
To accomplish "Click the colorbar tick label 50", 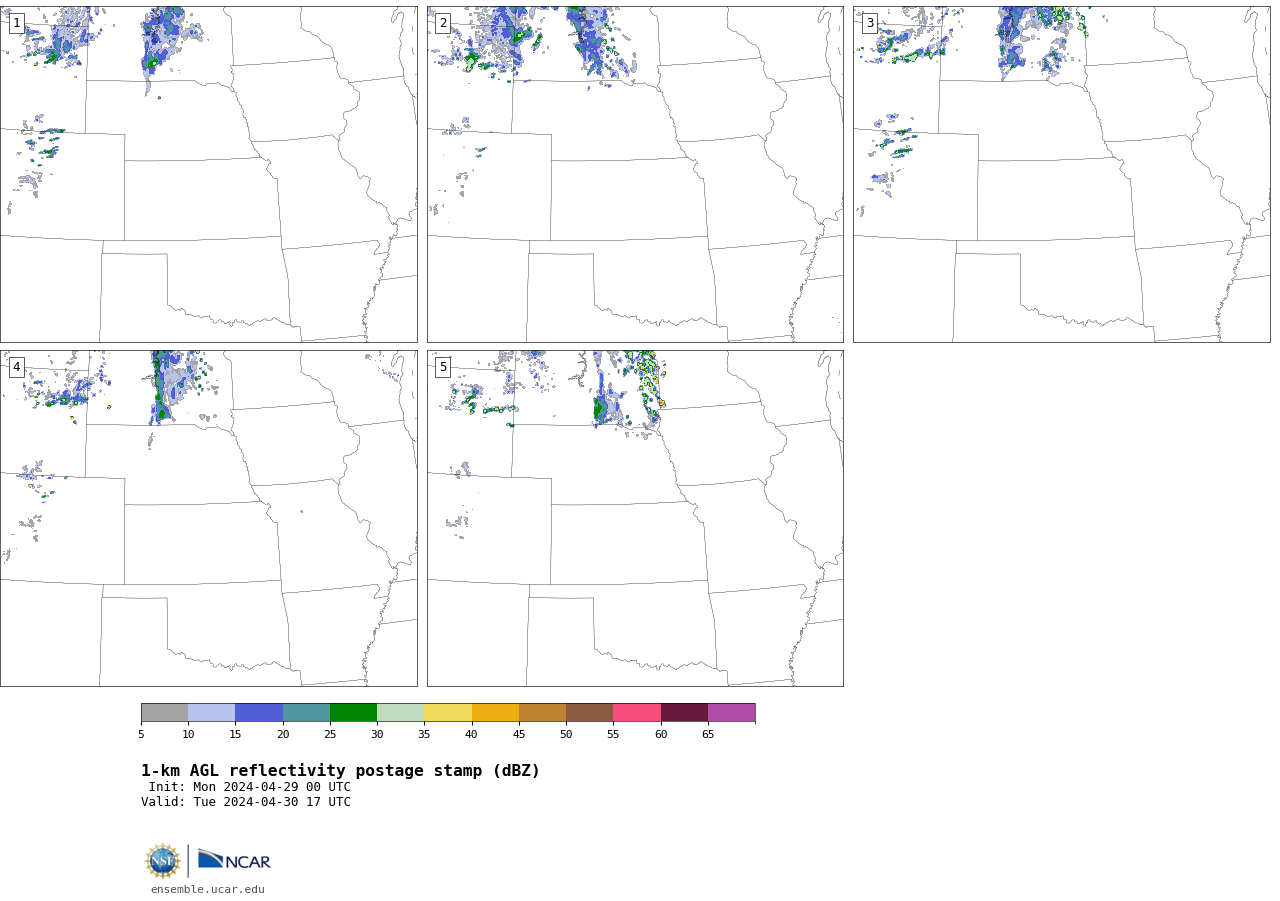I will pyautogui.click(x=566, y=735).
